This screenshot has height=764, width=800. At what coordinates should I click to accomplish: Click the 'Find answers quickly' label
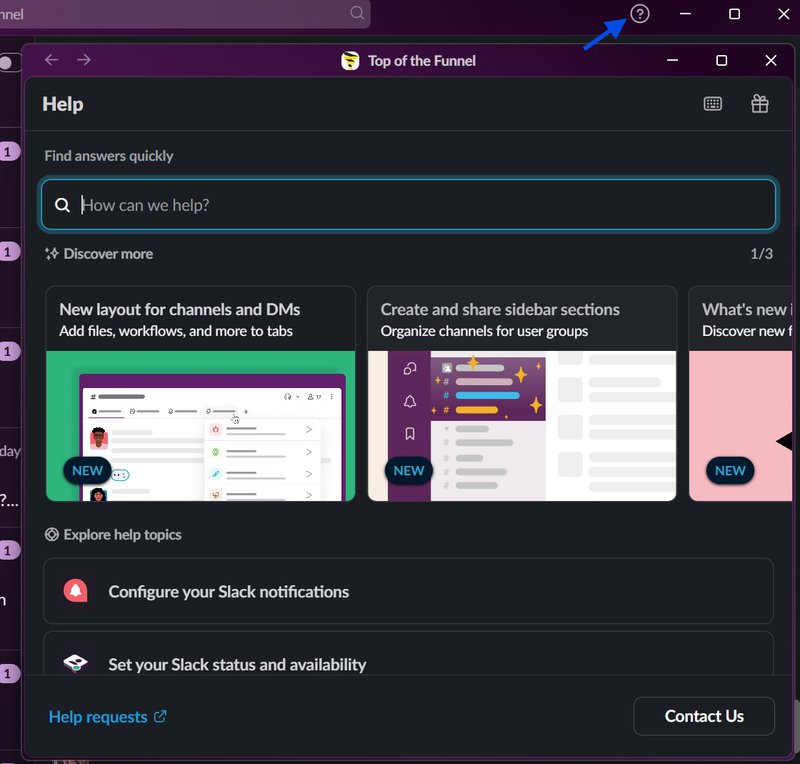(x=109, y=156)
